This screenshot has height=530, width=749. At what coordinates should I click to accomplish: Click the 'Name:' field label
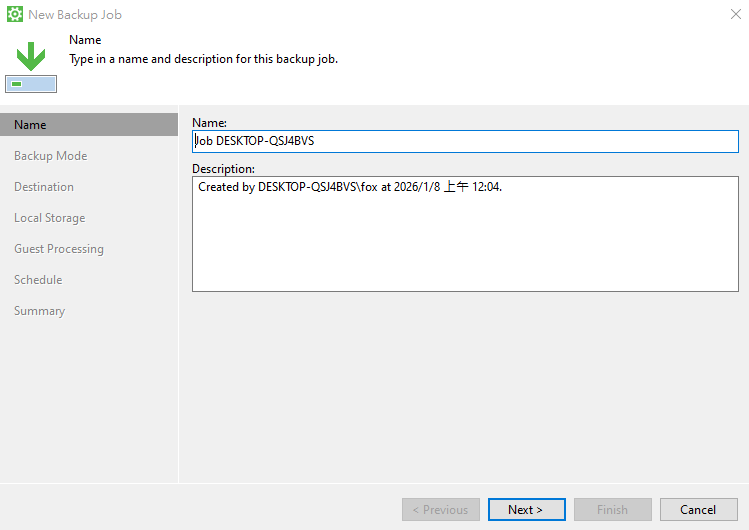209,123
